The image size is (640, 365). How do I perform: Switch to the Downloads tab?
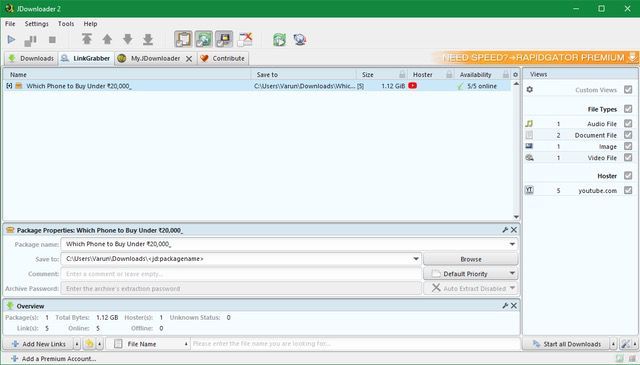pos(31,58)
